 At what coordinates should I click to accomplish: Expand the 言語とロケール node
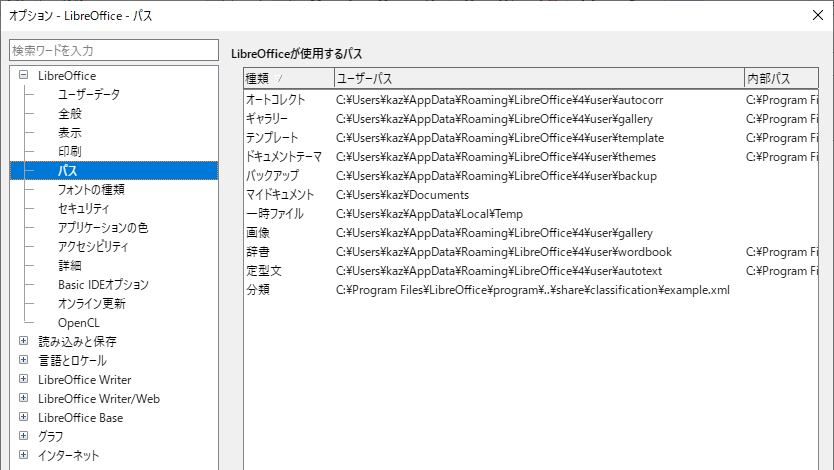[23, 361]
